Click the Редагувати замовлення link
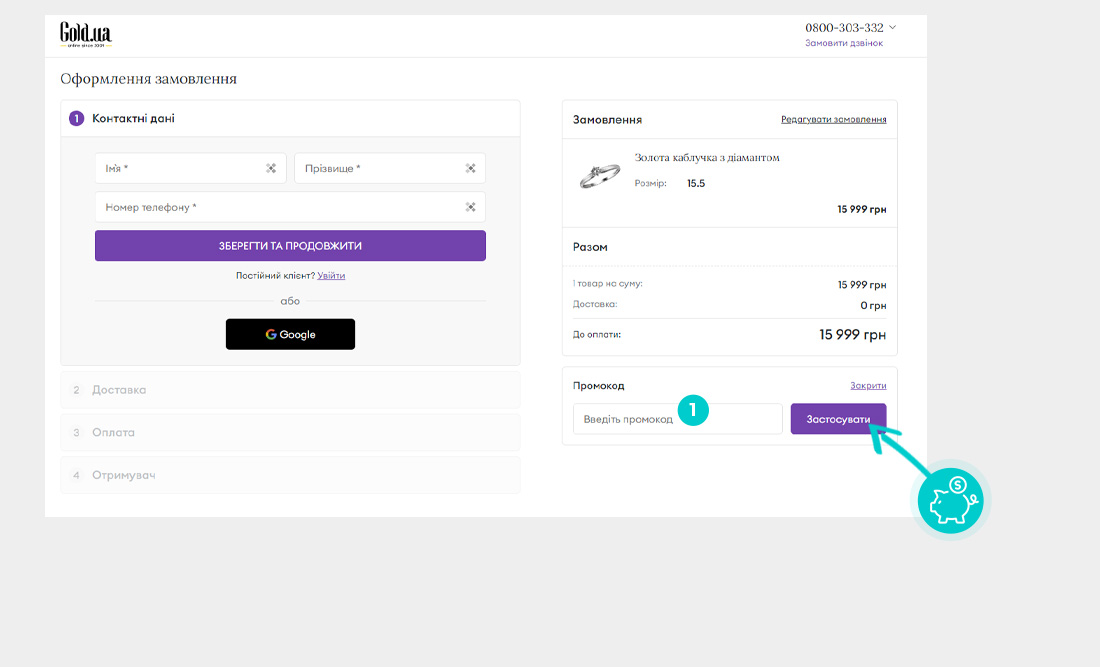This screenshot has height=667, width=1100. click(833, 120)
